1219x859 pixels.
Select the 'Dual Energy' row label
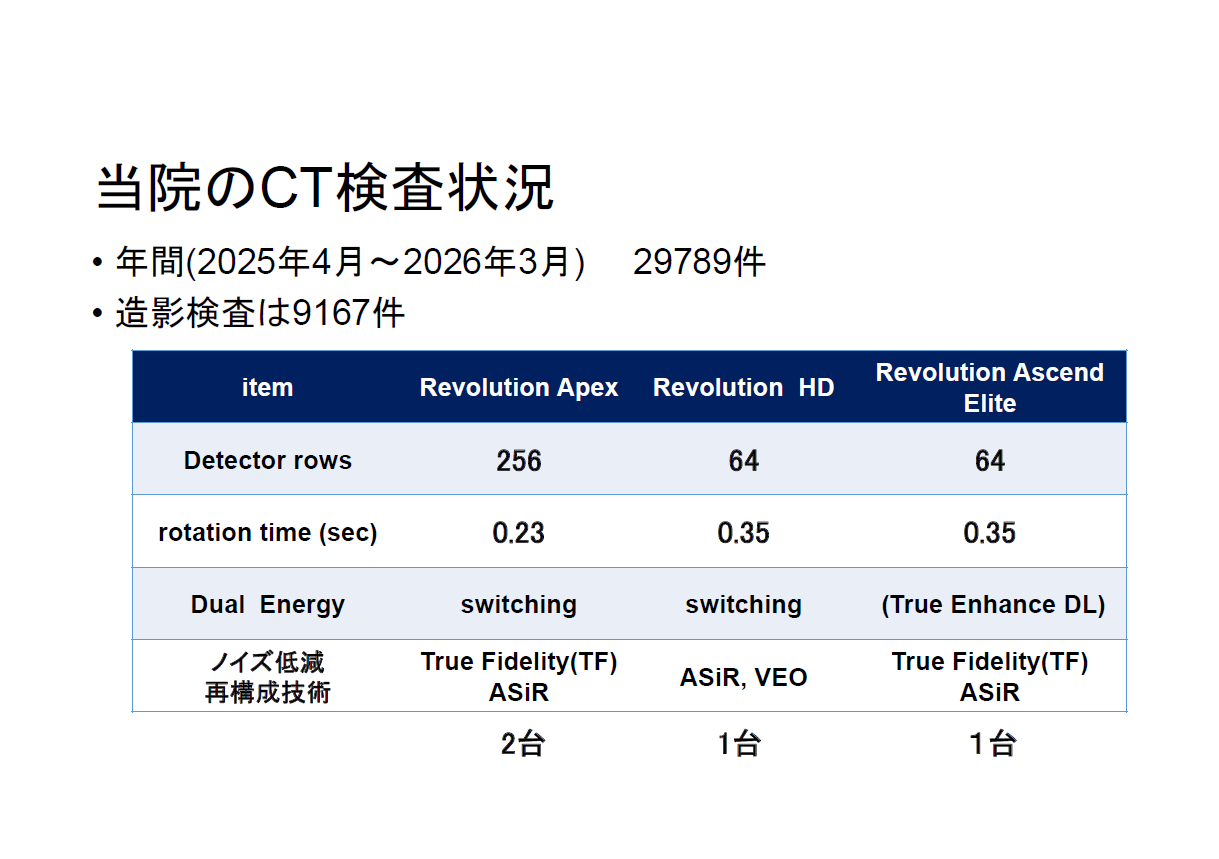coord(268,605)
